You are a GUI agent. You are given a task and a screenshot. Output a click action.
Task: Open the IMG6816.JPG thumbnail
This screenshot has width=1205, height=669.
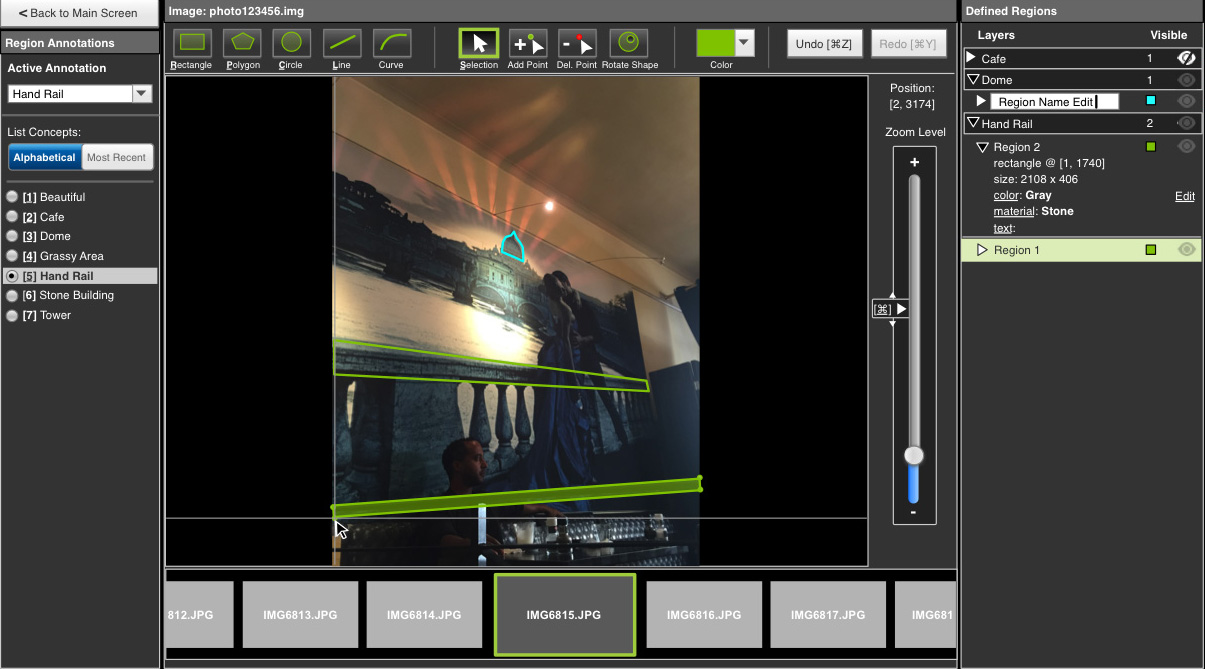(x=704, y=615)
